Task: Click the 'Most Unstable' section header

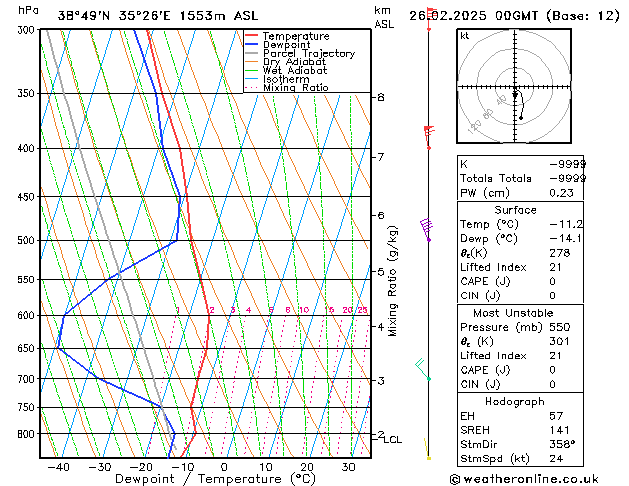Action: pyautogui.click(x=513, y=313)
